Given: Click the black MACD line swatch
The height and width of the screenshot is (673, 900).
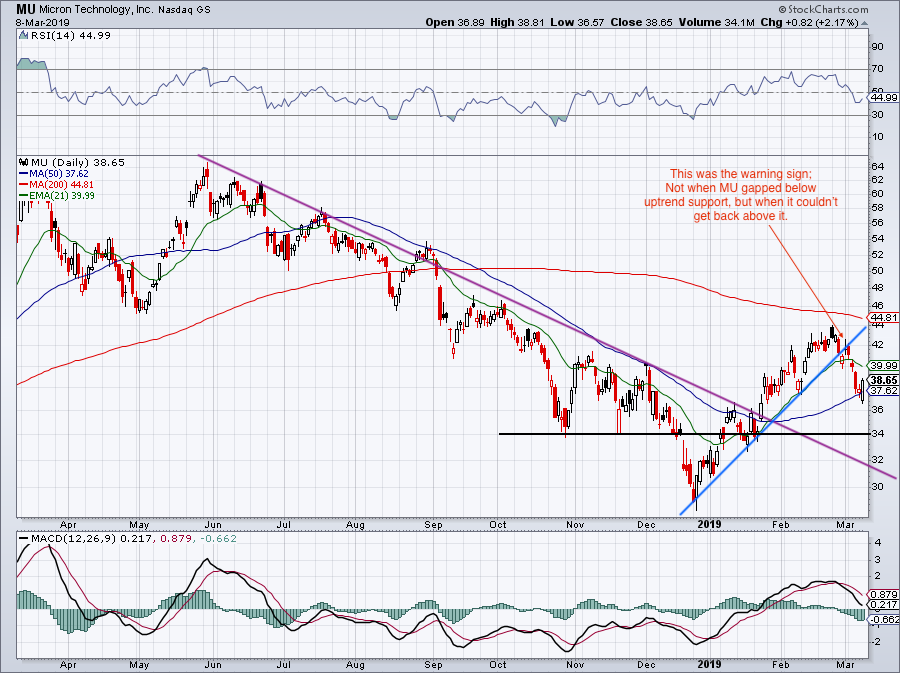Looking at the screenshot, I should (24, 539).
